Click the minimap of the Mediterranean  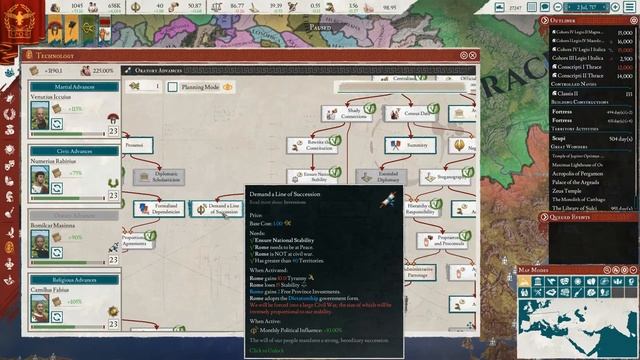(x=578, y=329)
